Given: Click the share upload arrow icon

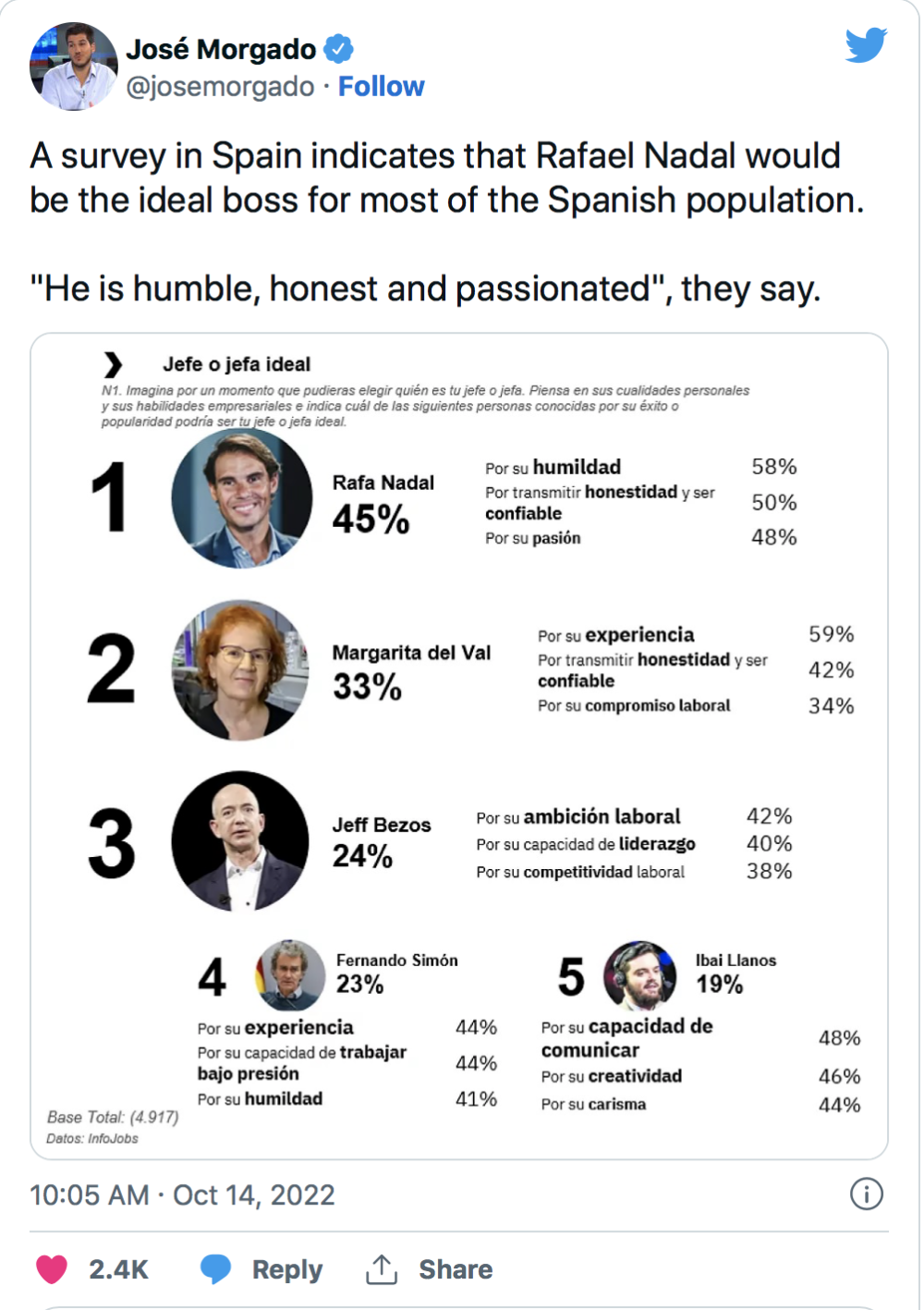Looking at the screenshot, I should point(381,1268).
